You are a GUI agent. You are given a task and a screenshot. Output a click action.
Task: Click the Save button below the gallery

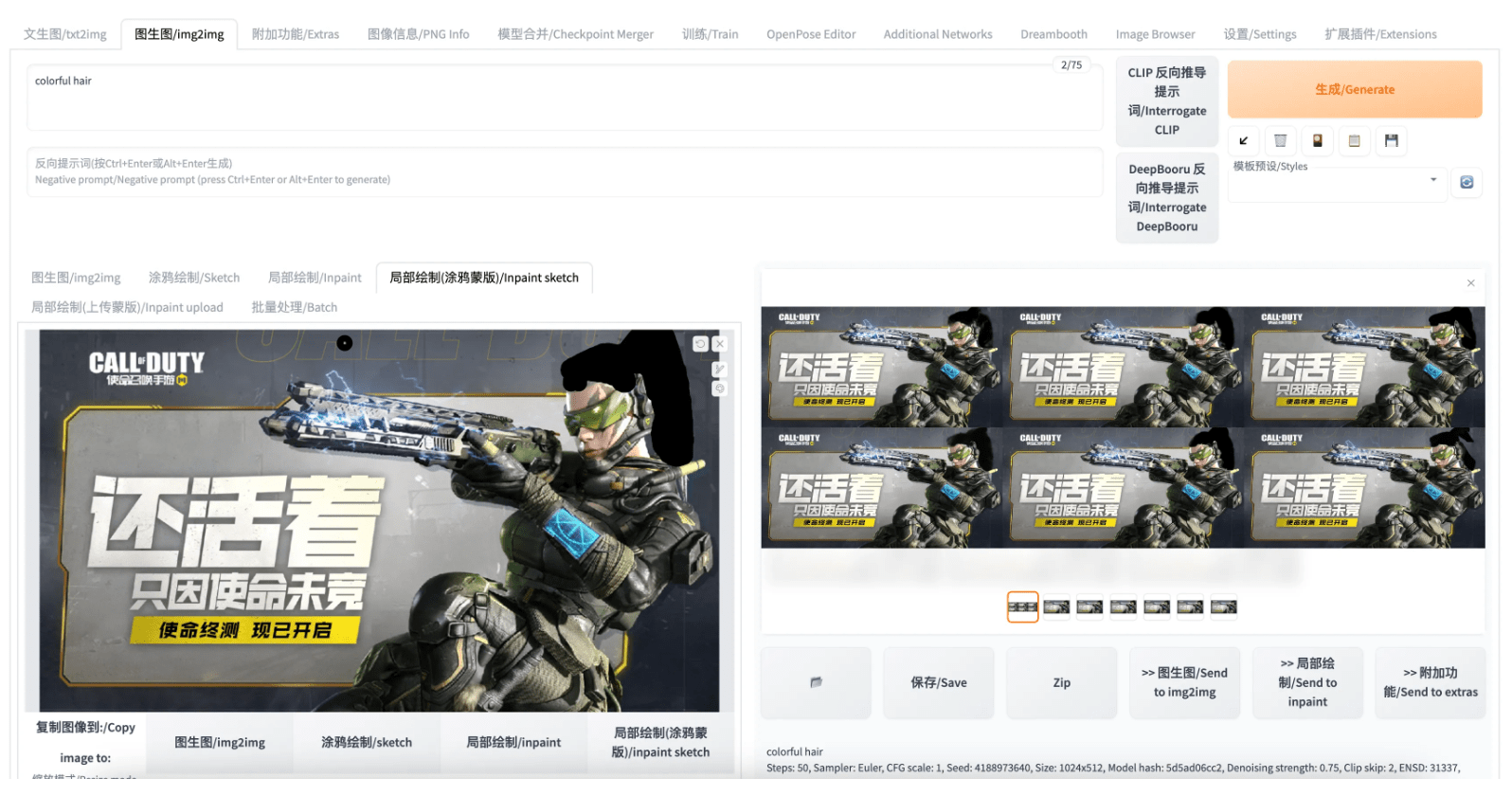[x=938, y=682]
